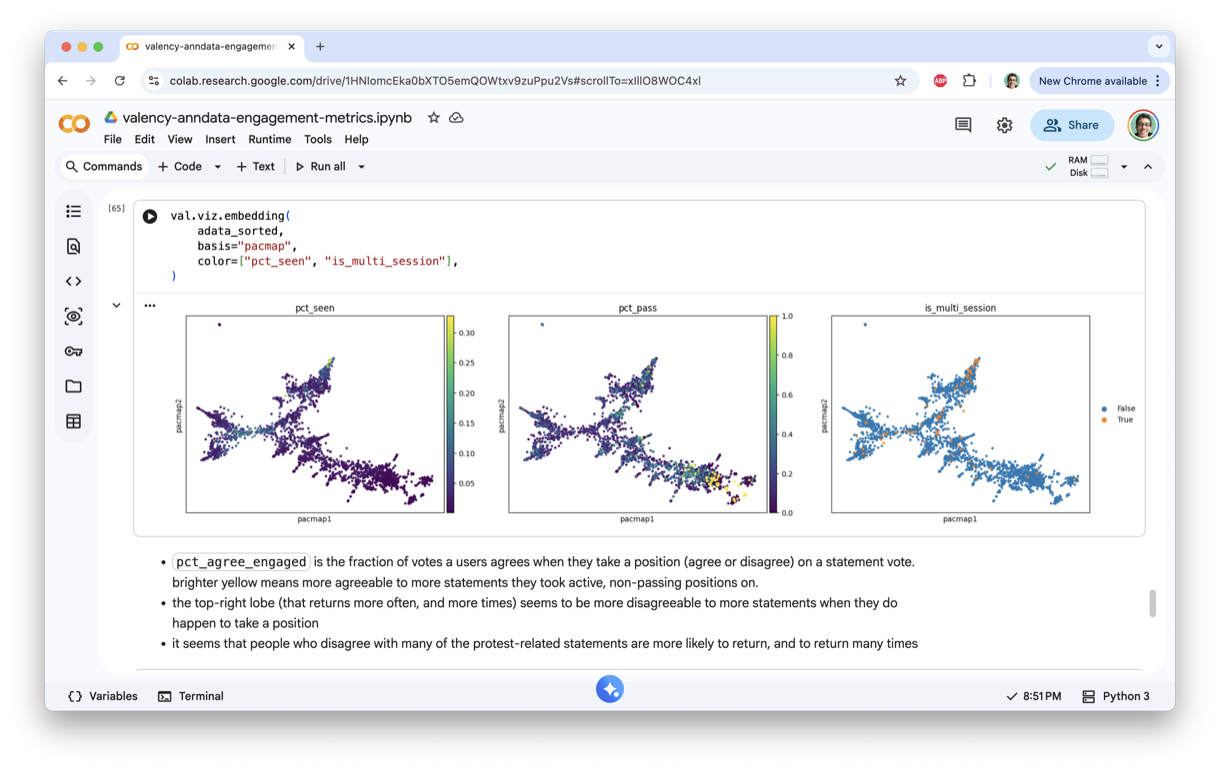
Task: Open the table of contents sidebar icon
Action: [x=73, y=211]
